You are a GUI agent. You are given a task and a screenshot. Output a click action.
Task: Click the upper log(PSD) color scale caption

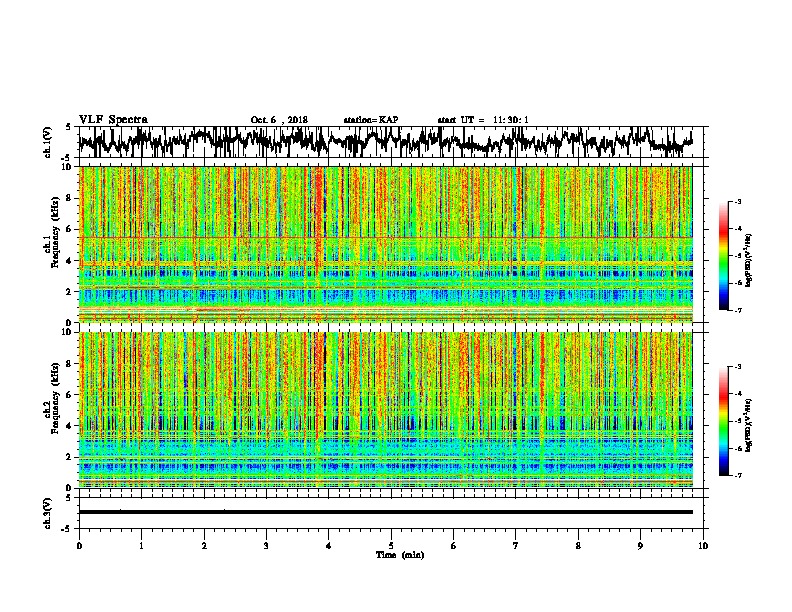[749, 261]
